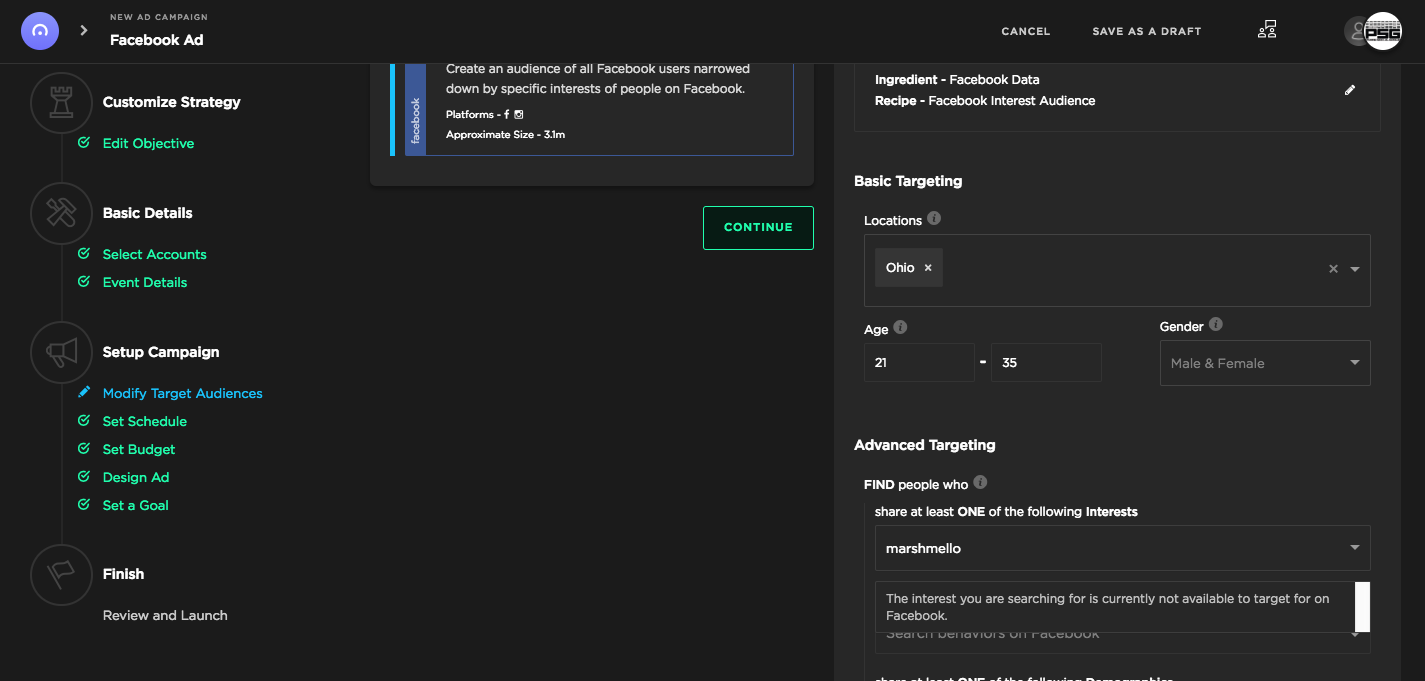Go to the Design Ad step
Screen dimensions: 1425x681
click(x=136, y=477)
